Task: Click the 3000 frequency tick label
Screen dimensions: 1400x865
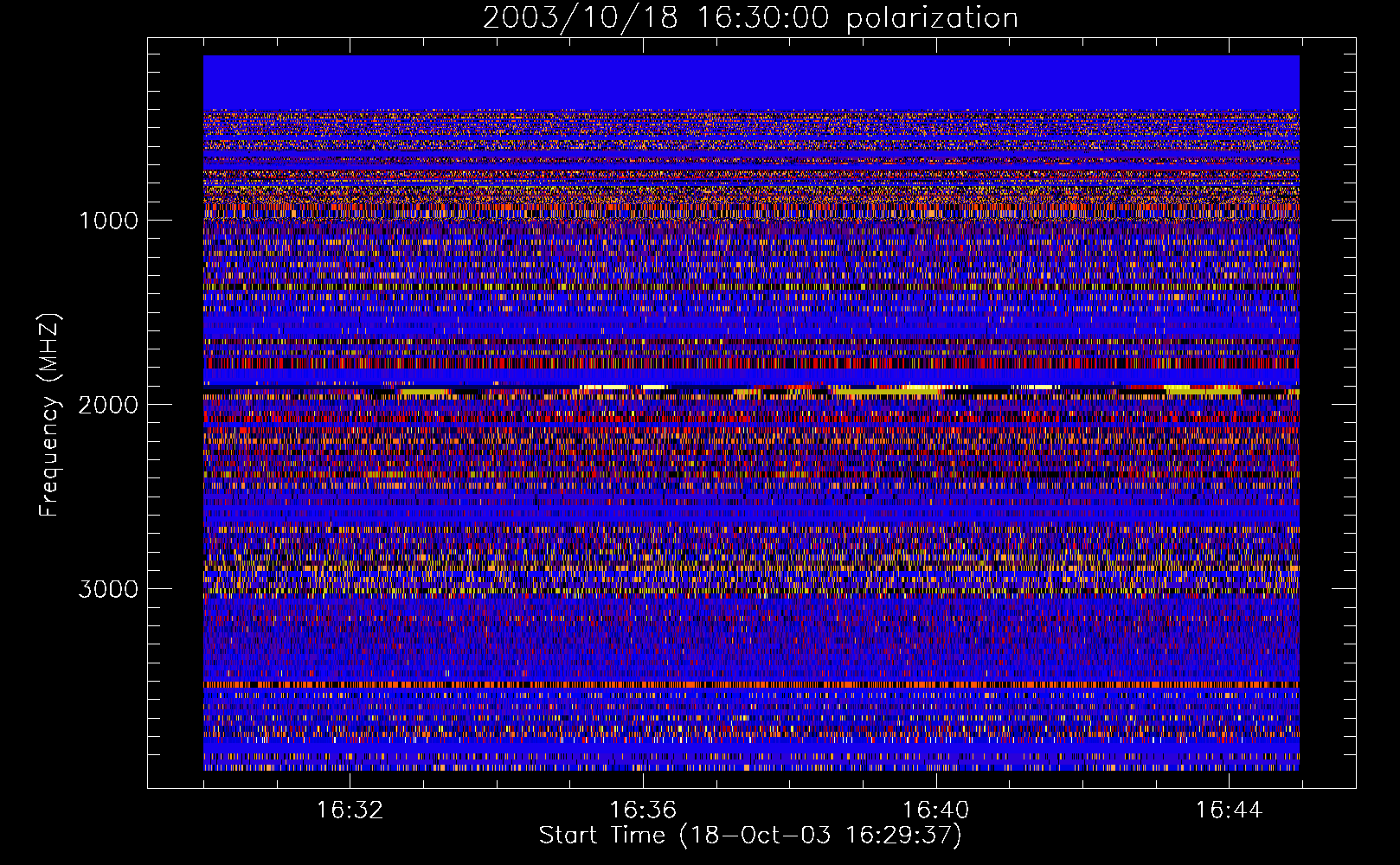Action: tap(108, 589)
